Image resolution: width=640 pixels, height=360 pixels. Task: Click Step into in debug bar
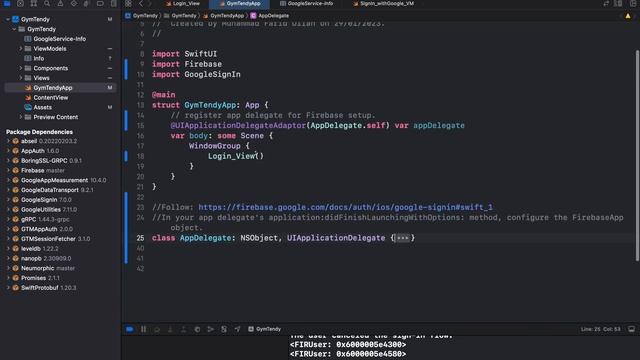tap(170, 329)
